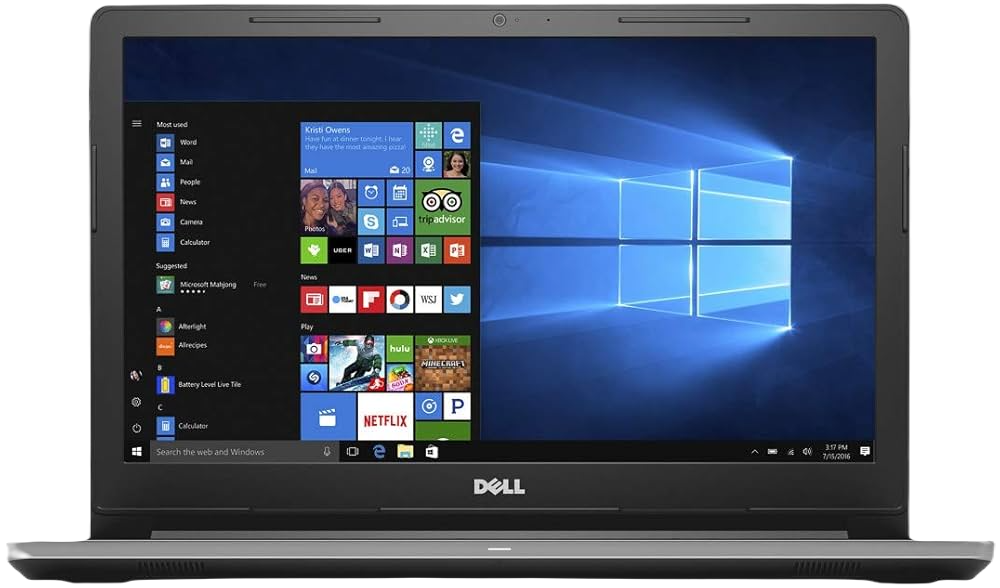Image resolution: width=1000 pixels, height=588 pixels.
Task: Click the Uber tile
Action: 342,250
